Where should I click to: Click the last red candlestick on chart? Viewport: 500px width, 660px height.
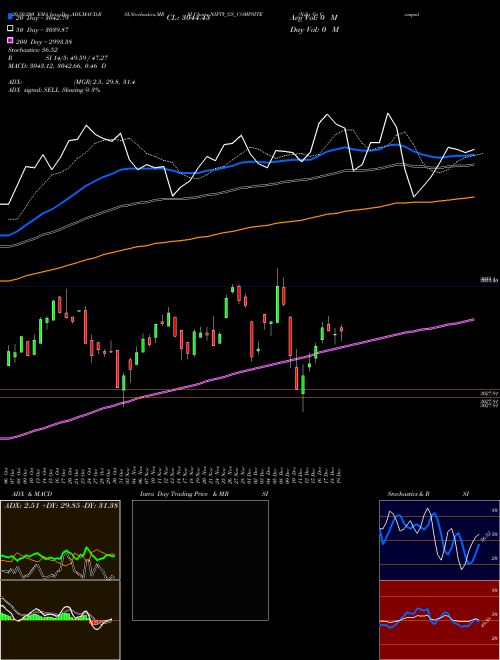coord(341,330)
